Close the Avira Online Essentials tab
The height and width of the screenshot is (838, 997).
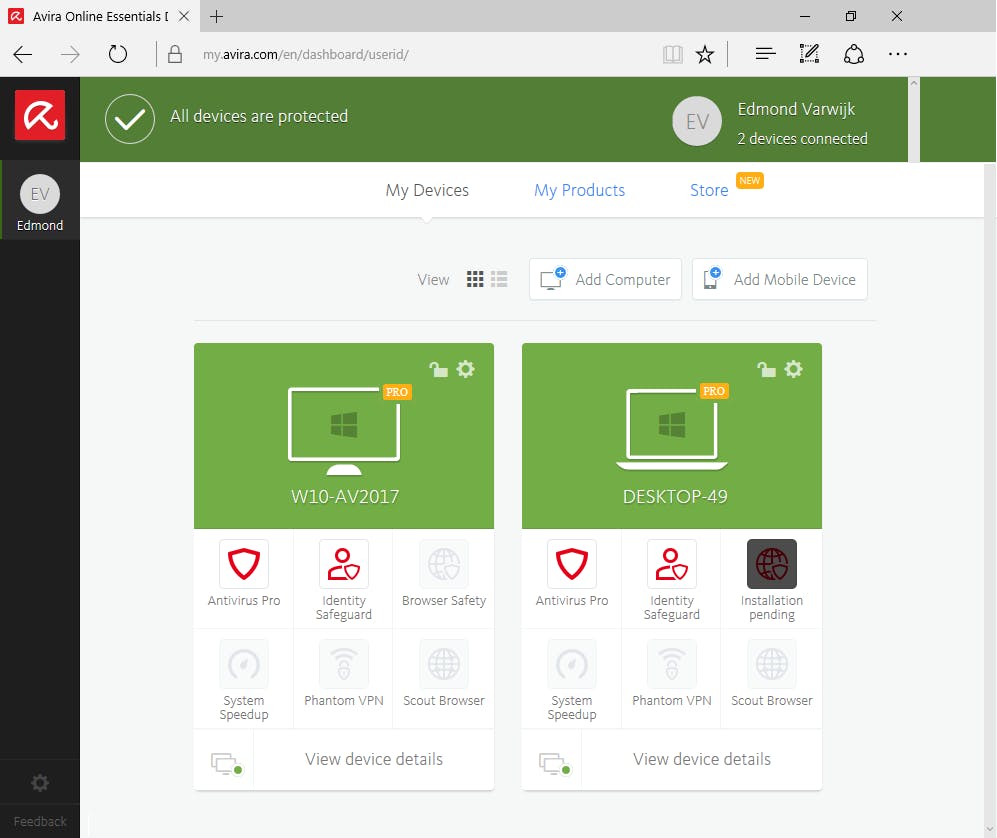pyautogui.click(x=184, y=17)
